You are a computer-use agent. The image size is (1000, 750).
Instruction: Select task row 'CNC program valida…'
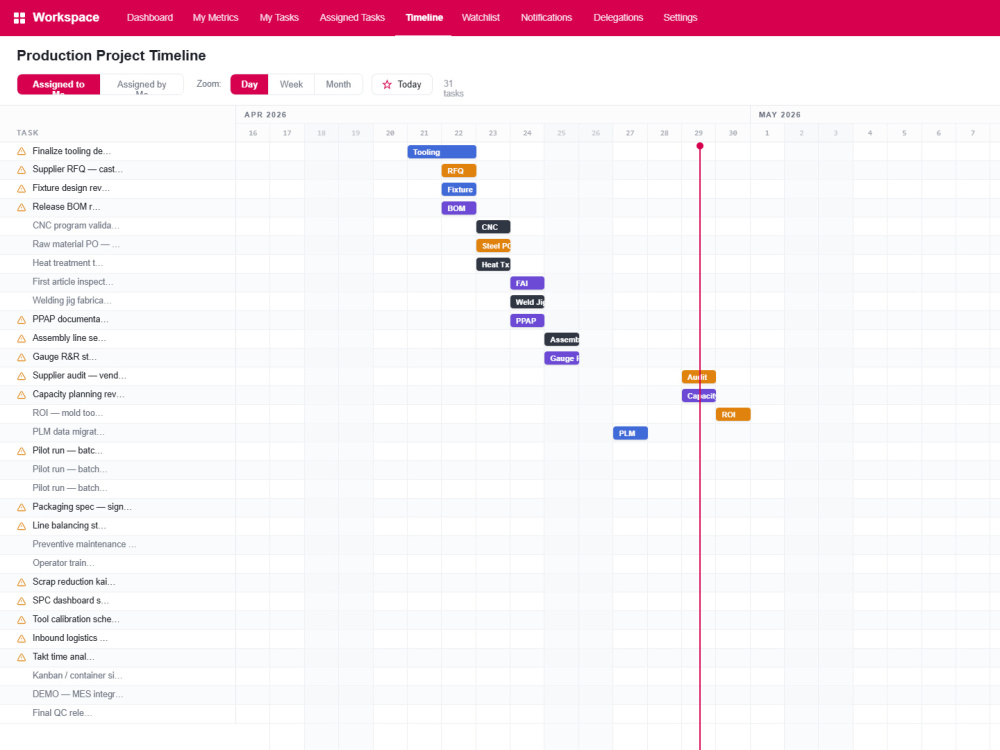click(x=118, y=226)
